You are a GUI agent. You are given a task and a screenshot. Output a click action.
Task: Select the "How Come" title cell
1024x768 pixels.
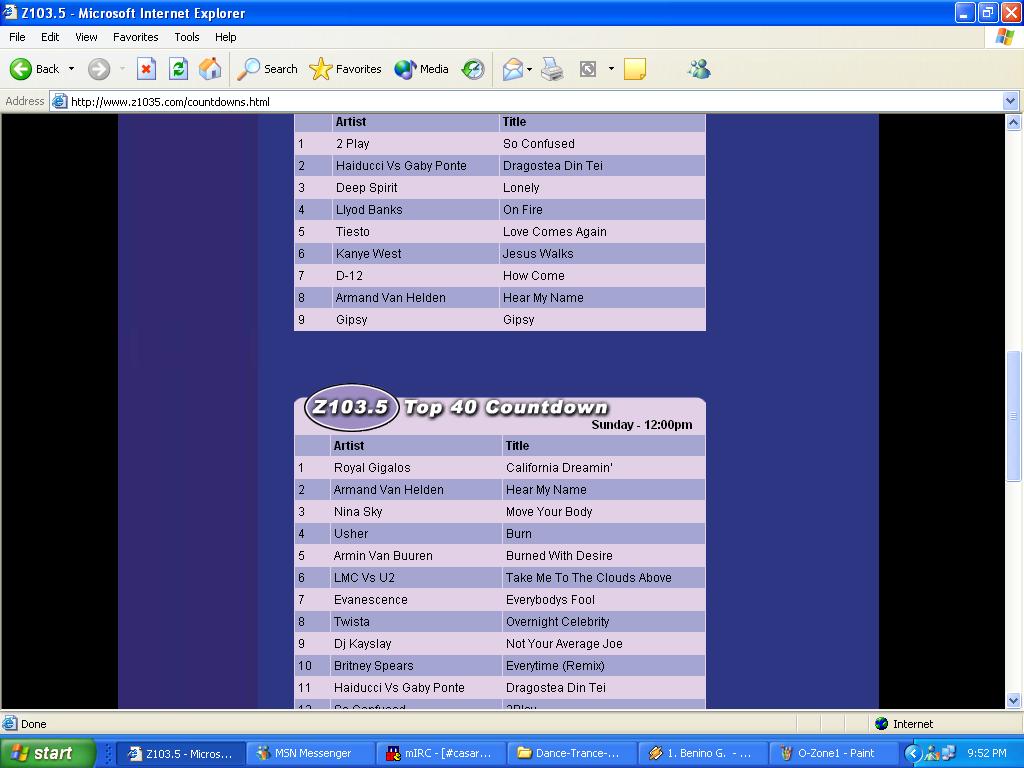click(x=602, y=276)
